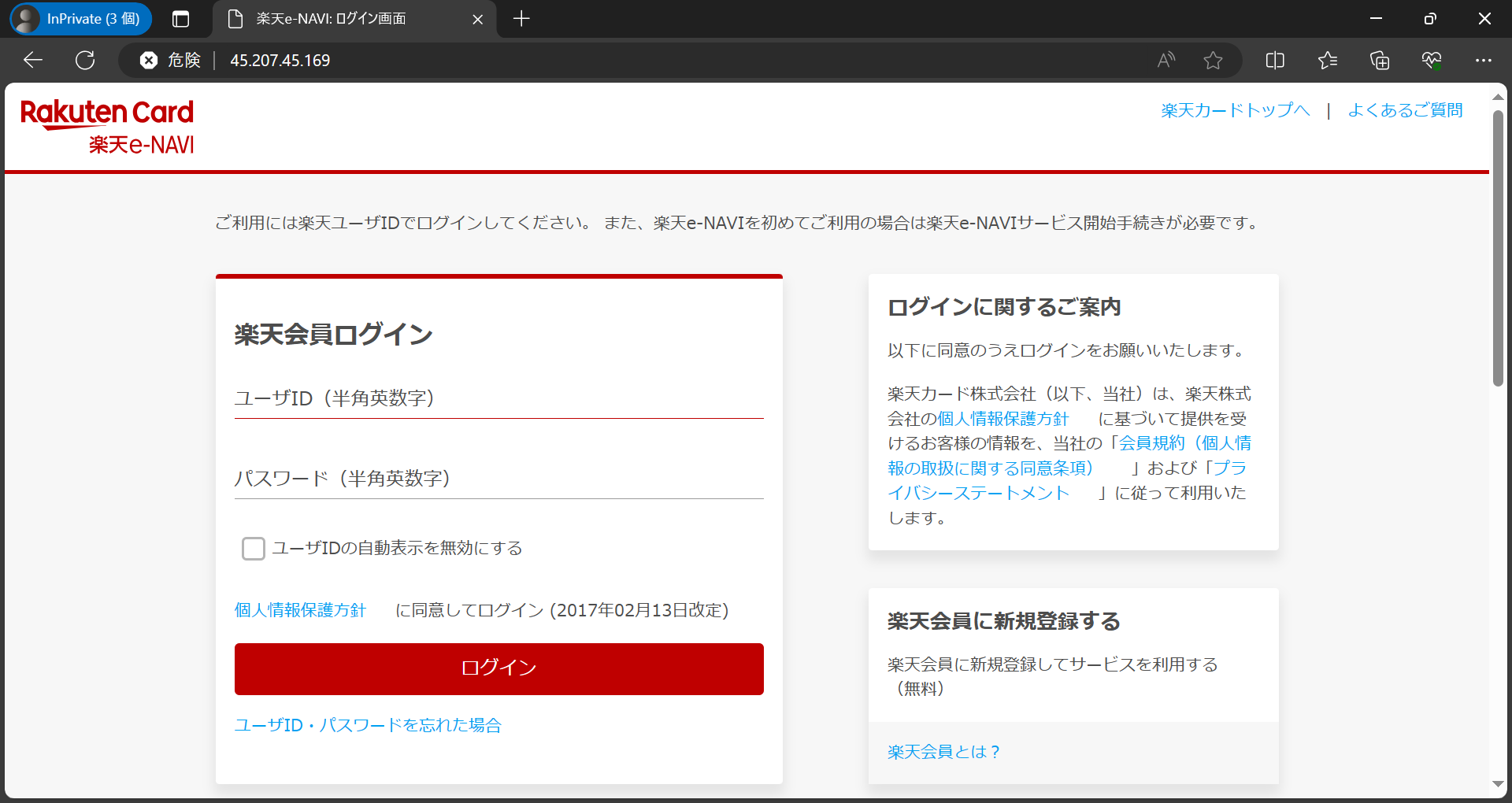The height and width of the screenshot is (803, 1512).
Task: Open the favorites list icon
Action: coord(1328,60)
